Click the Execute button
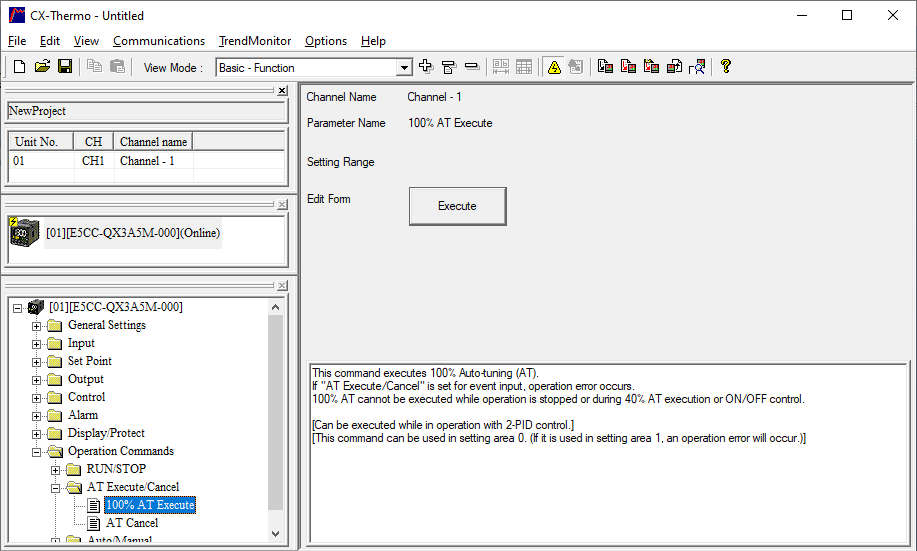The image size is (917, 551). pyautogui.click(x=457, y=206)
